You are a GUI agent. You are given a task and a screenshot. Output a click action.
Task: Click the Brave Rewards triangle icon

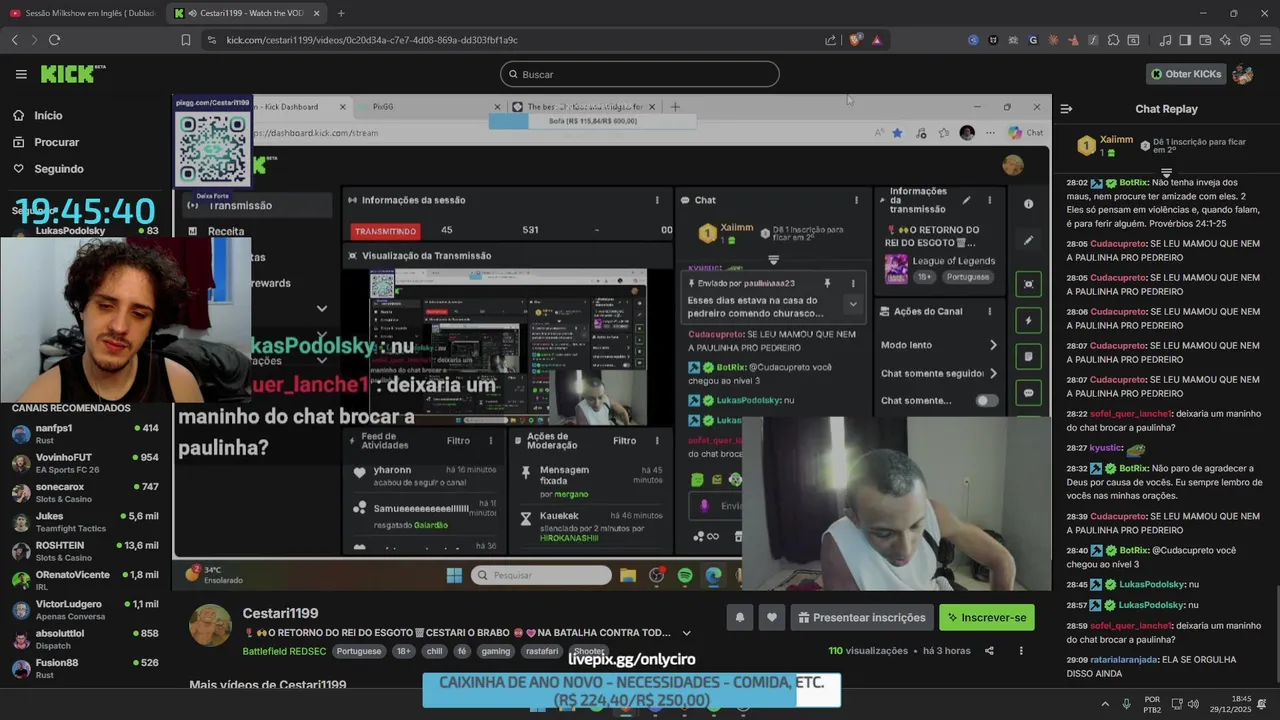877,40
